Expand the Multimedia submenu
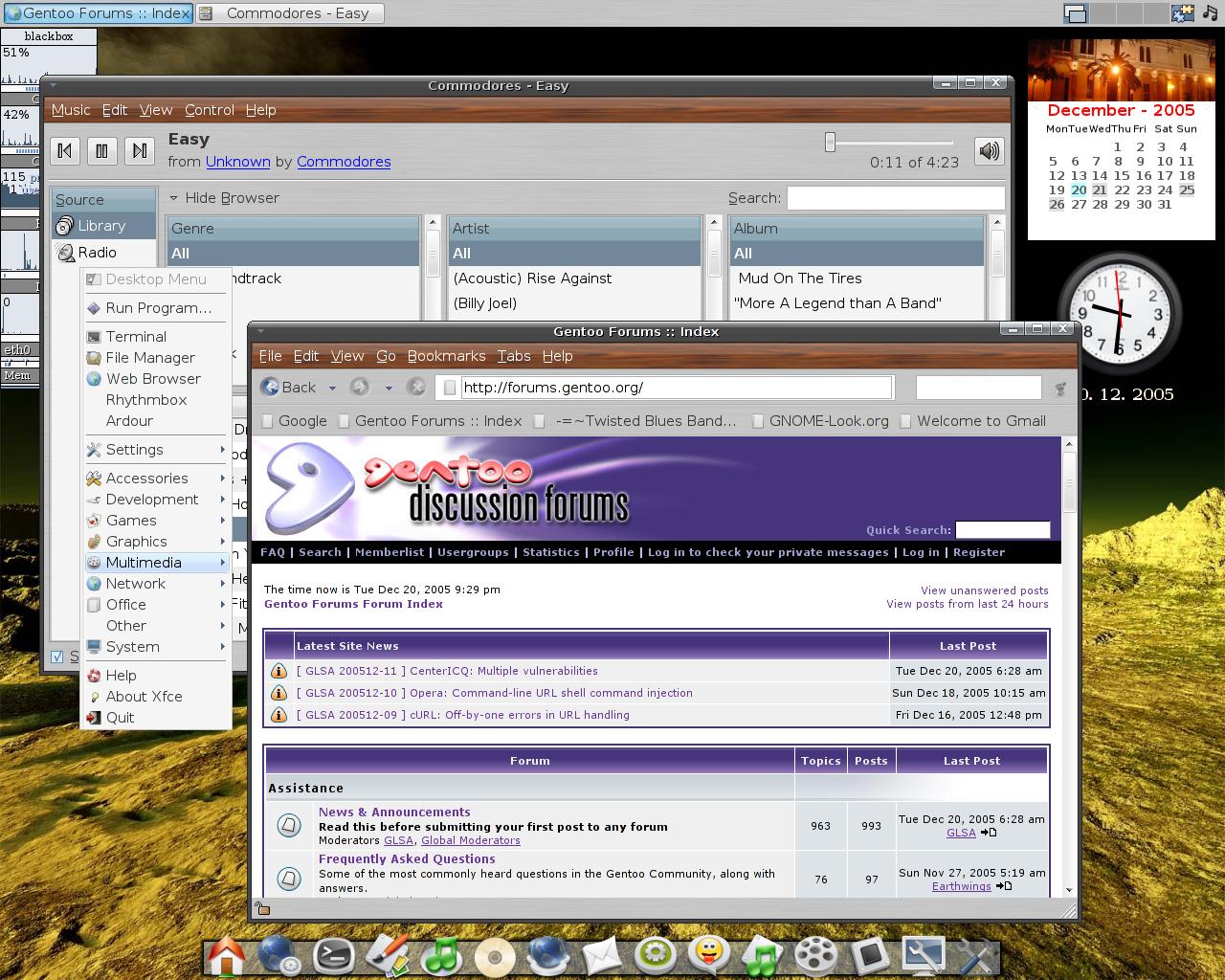The image size is (1225, 980). click(x=156, y=563)
